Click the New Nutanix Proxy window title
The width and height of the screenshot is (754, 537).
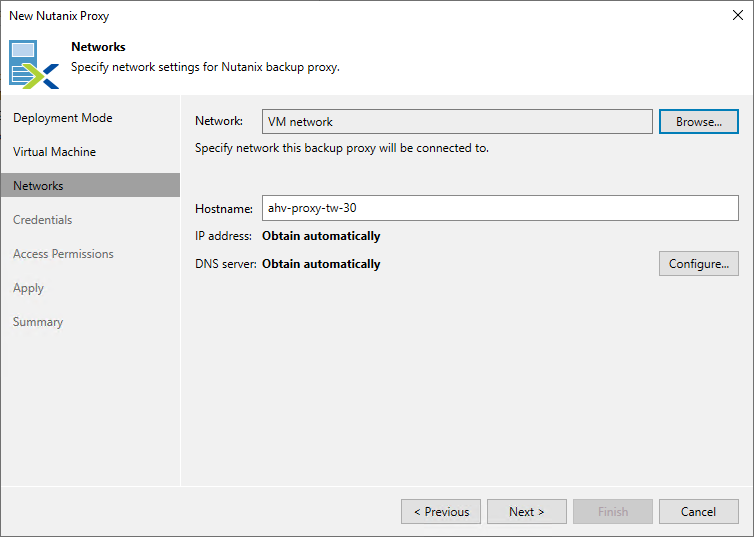[59, 16]
